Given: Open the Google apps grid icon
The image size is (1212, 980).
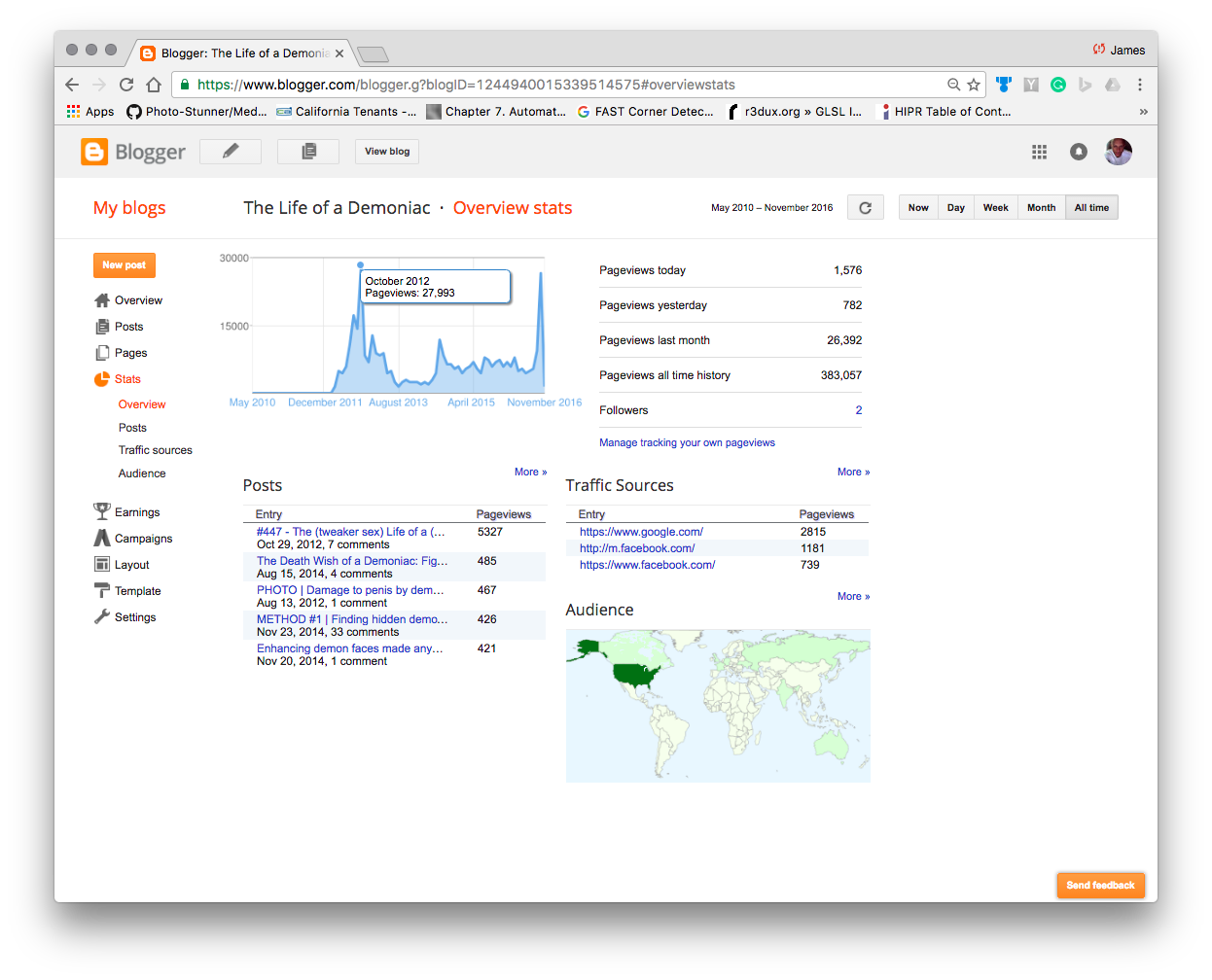Looking at the screenshot, I should click(1039, 152).
